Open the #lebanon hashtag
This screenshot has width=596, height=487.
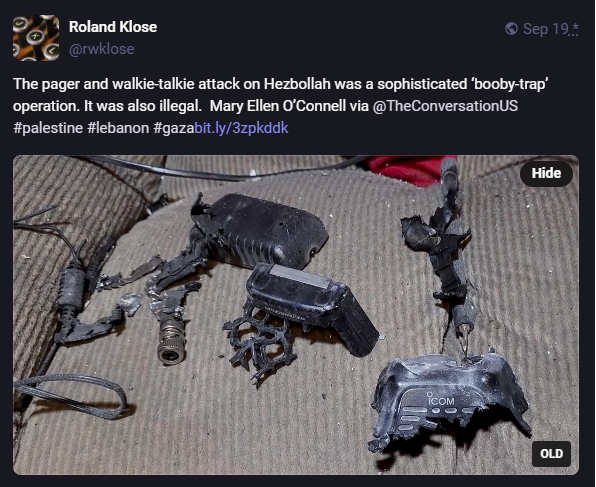[118, 128]
